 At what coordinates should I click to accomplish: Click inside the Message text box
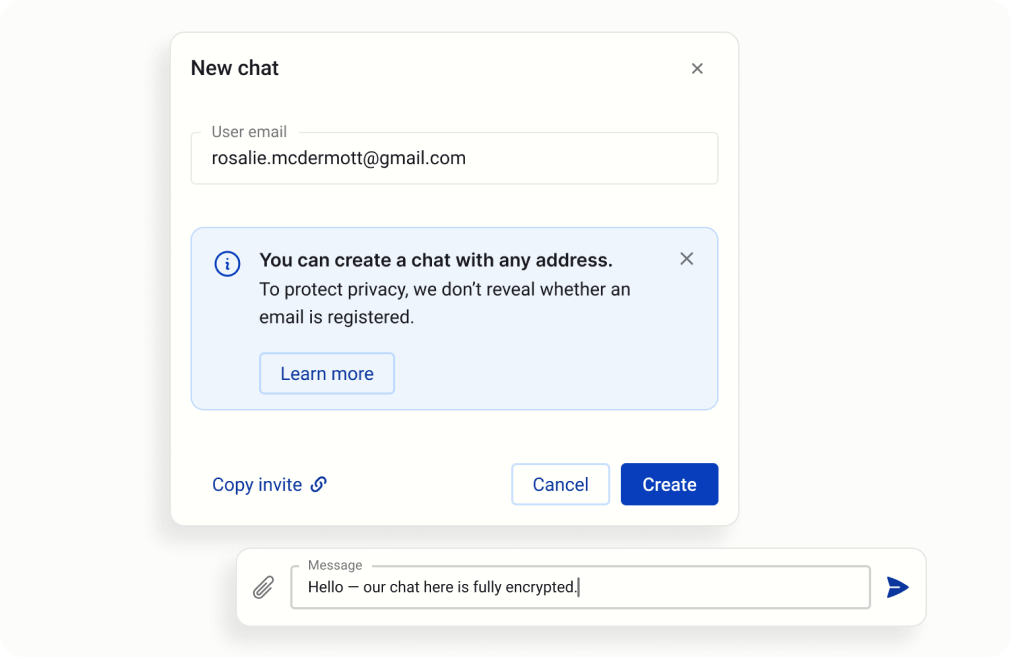click(x=720, y=588)
